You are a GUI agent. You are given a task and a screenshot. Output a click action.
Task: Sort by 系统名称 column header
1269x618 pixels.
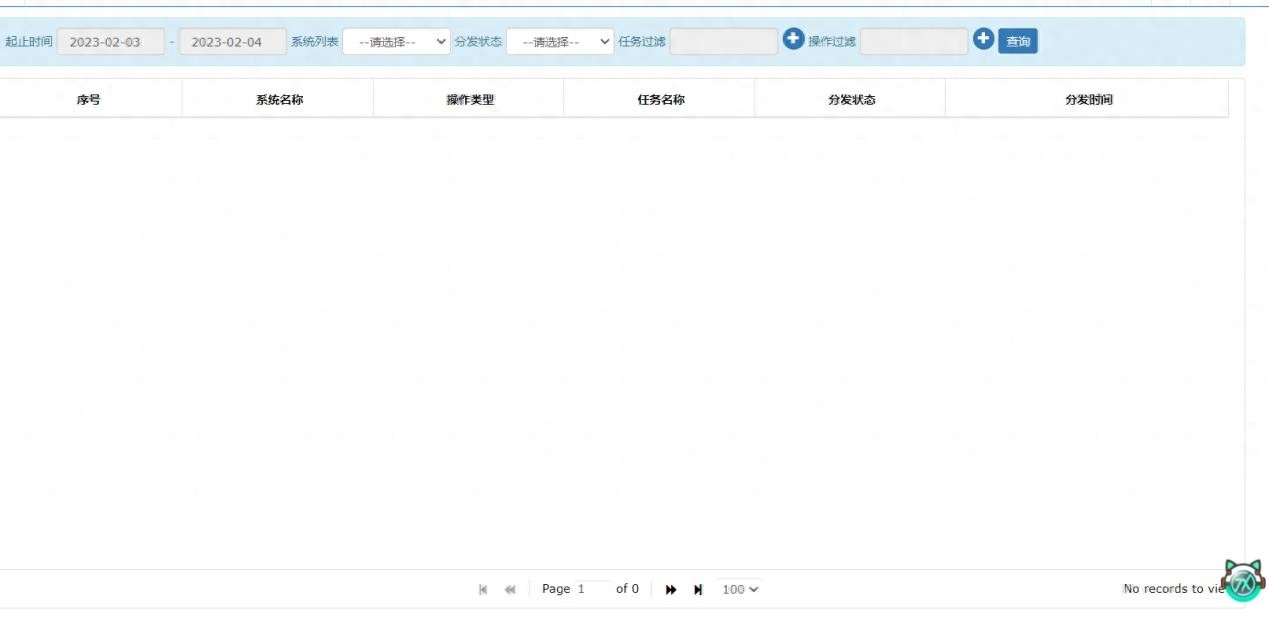[279, 100]
